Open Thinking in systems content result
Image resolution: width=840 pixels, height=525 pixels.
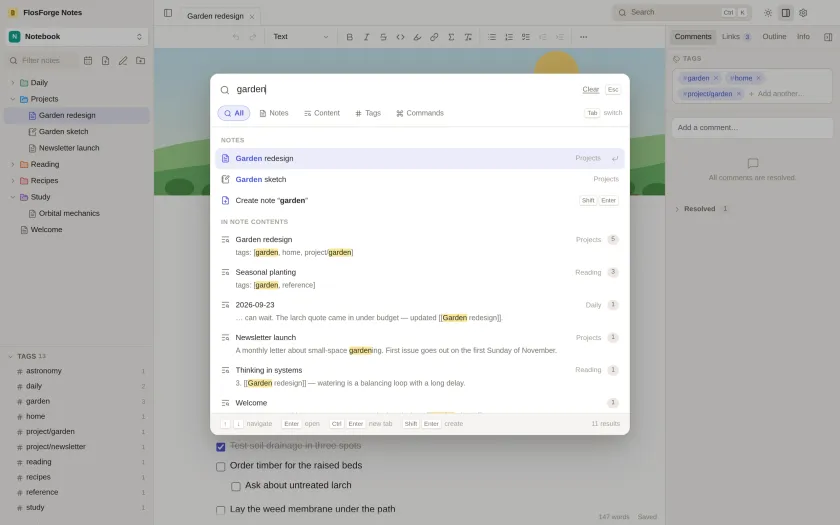[x=419, y=377]
